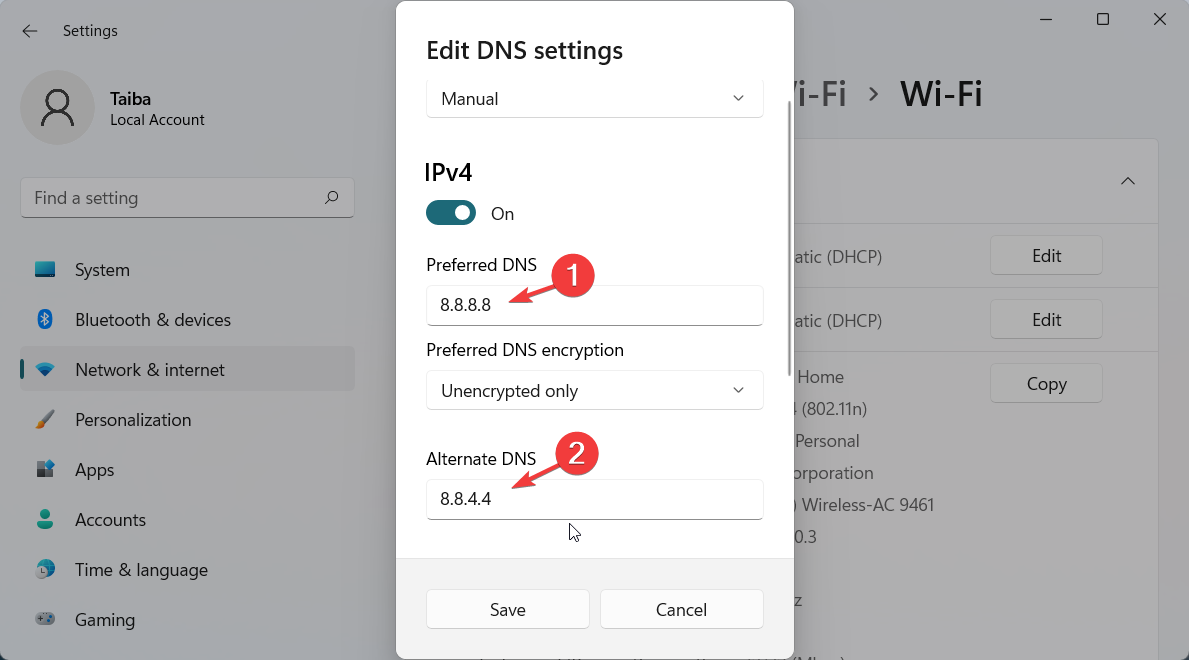
Task: Save the DNS settings
Action: [507, 609]
